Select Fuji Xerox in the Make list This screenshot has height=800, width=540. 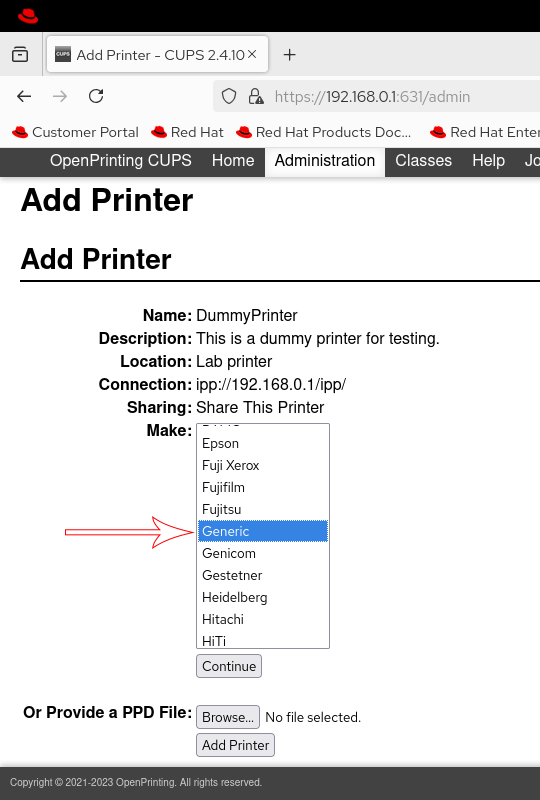[x=263, y=465]
